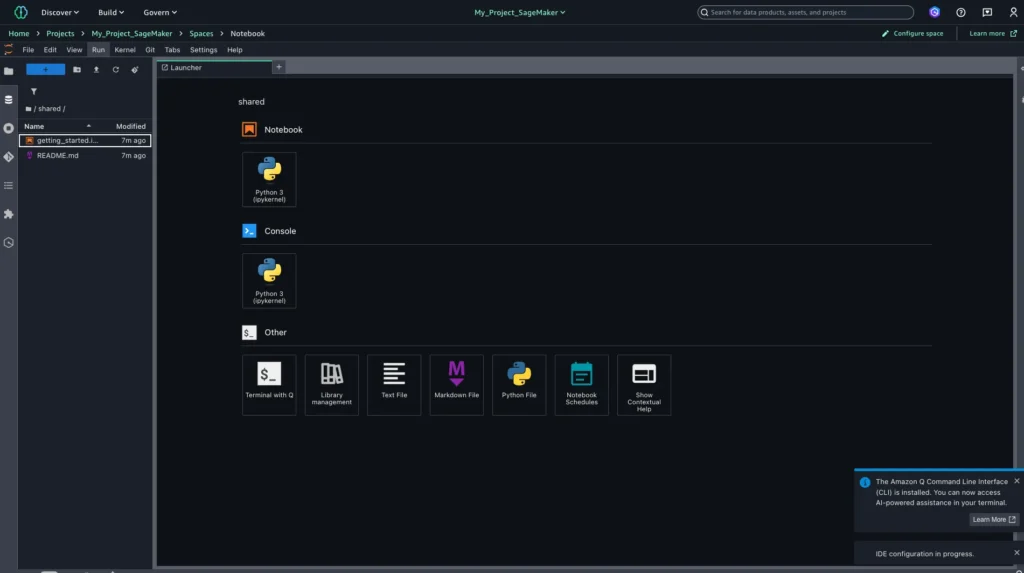The height and width of the screenshot is (573, 1024).
Task: Open Notebook Schedules launcher tile
Action: tap(581, 384)
